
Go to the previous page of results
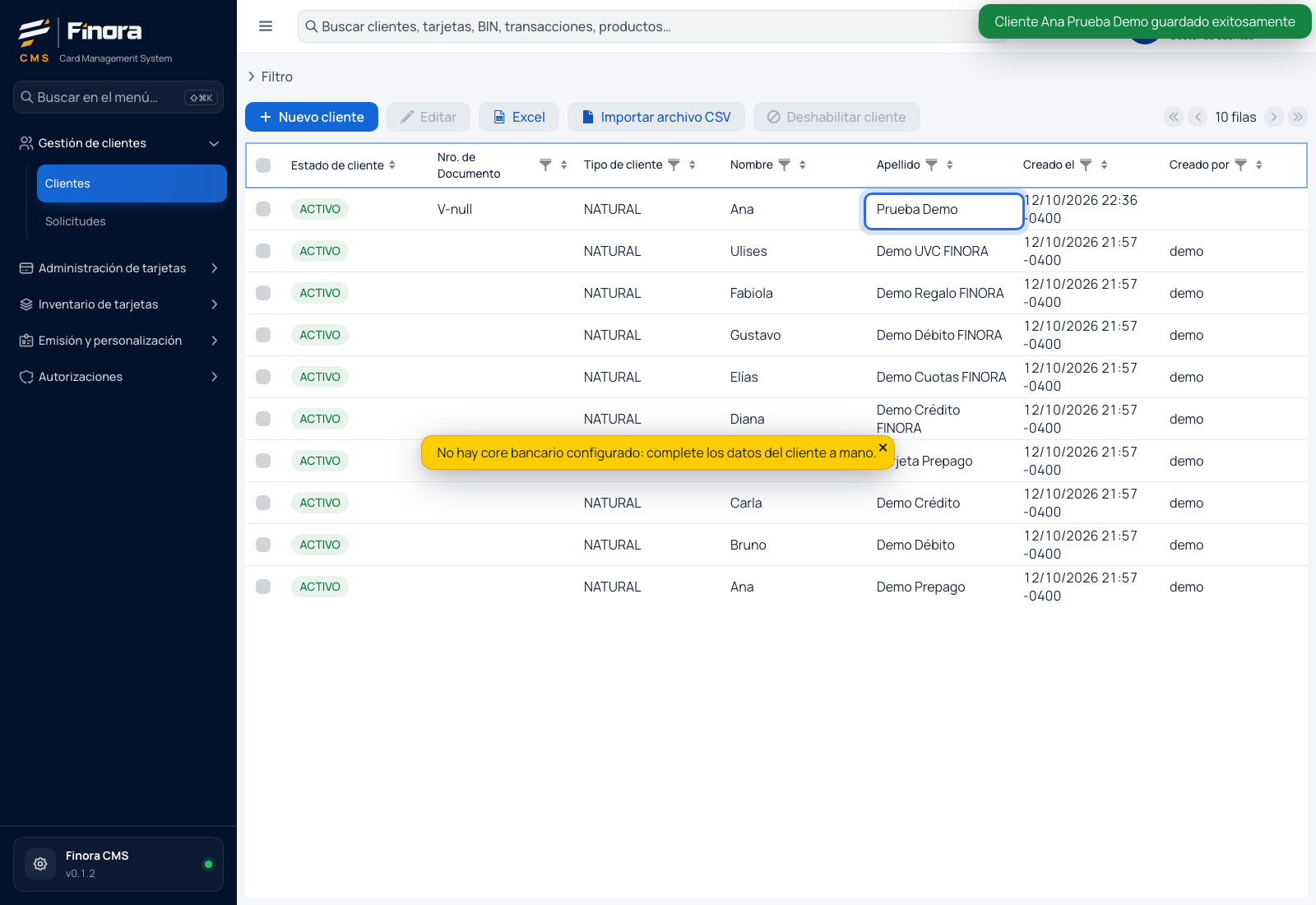click(1198, 117)
